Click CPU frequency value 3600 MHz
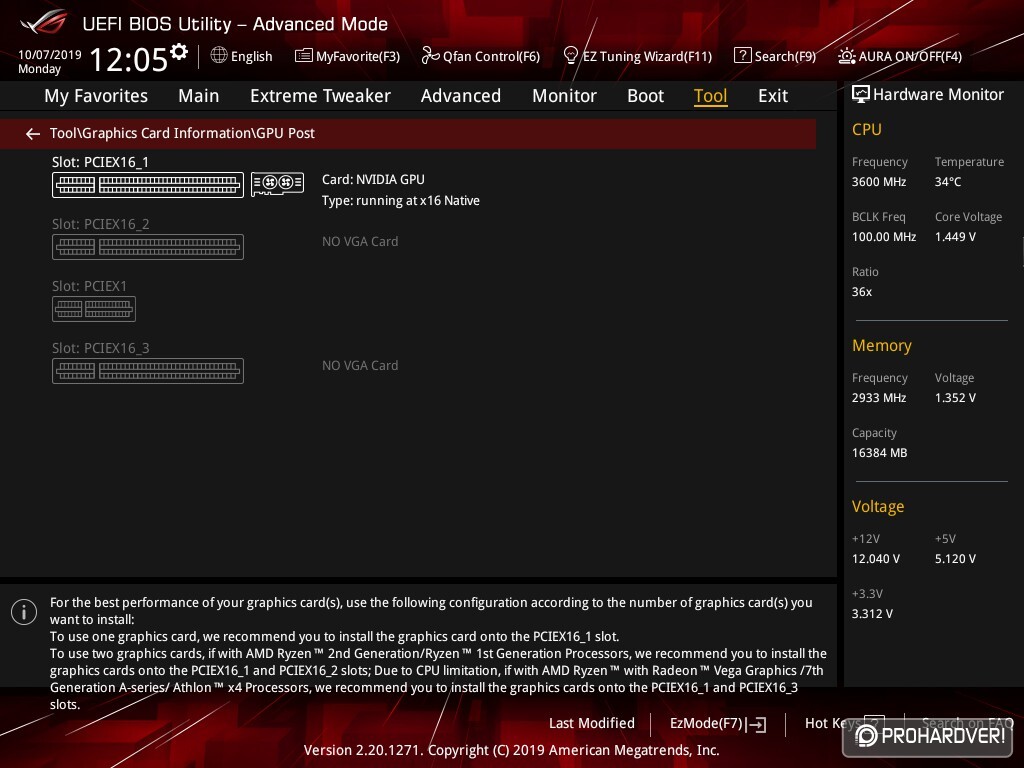1024x768 pixels. (878, 182)
